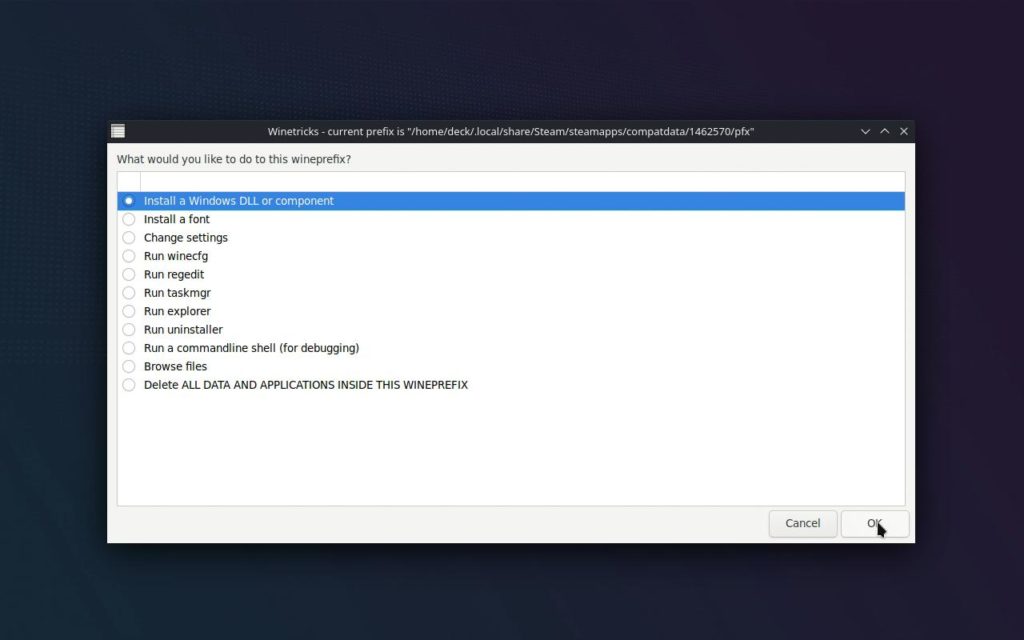Click the Cancel button
The image size is (1024, 640).
click(803, 524)
